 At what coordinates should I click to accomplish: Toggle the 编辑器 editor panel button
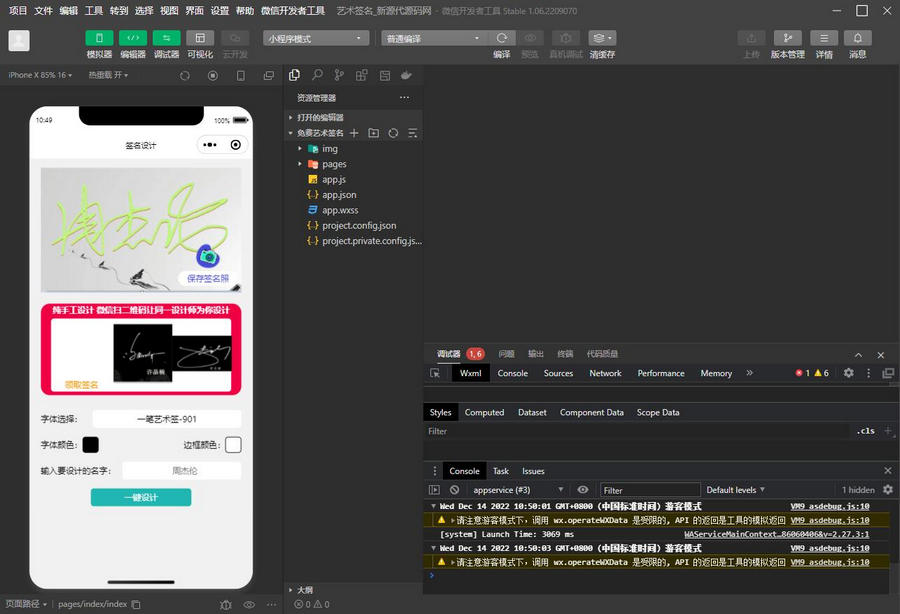pyautogui.click(x=133, y=38)
